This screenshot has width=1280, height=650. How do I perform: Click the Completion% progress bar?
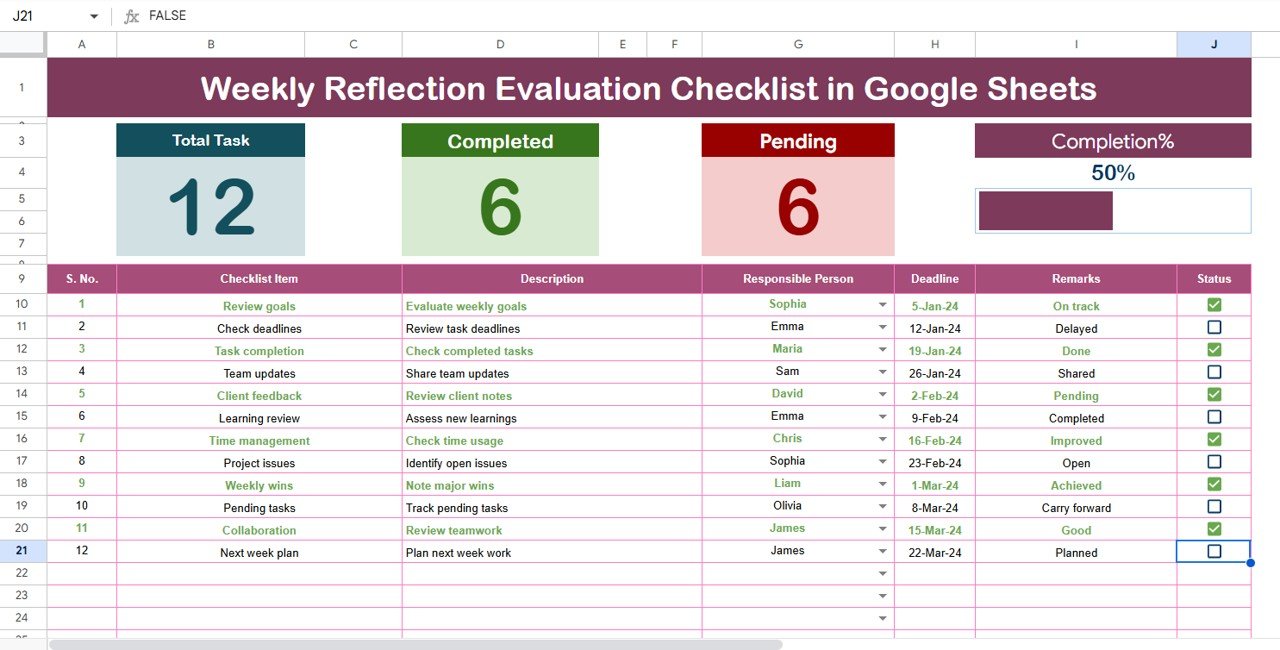[1045, 211]
